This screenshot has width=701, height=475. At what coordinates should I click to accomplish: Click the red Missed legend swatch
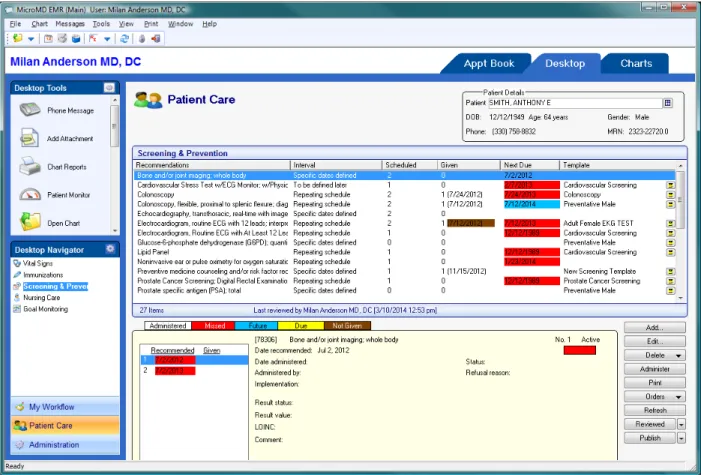214,326
